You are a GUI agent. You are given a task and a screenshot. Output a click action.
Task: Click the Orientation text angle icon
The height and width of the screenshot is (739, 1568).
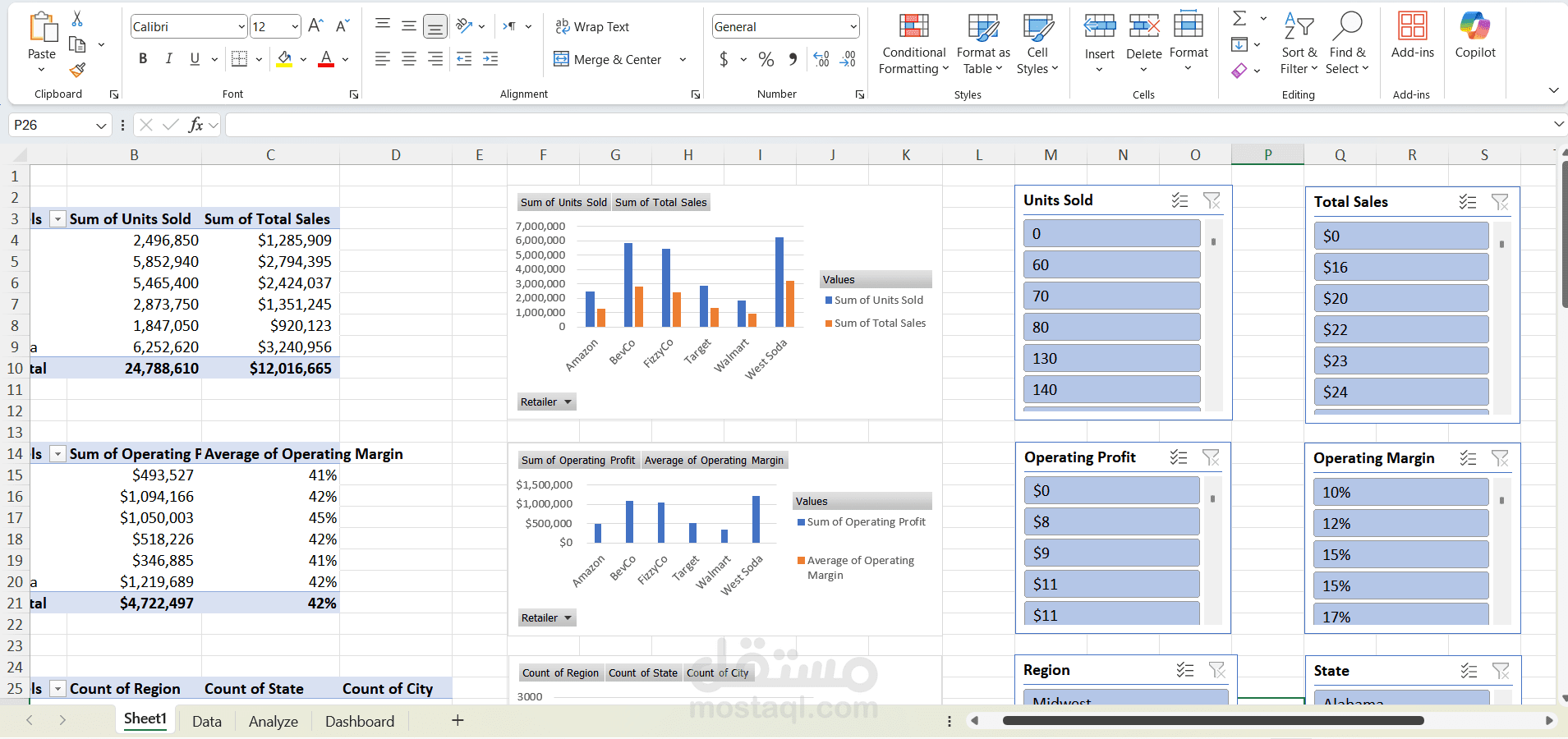[464, 26]
